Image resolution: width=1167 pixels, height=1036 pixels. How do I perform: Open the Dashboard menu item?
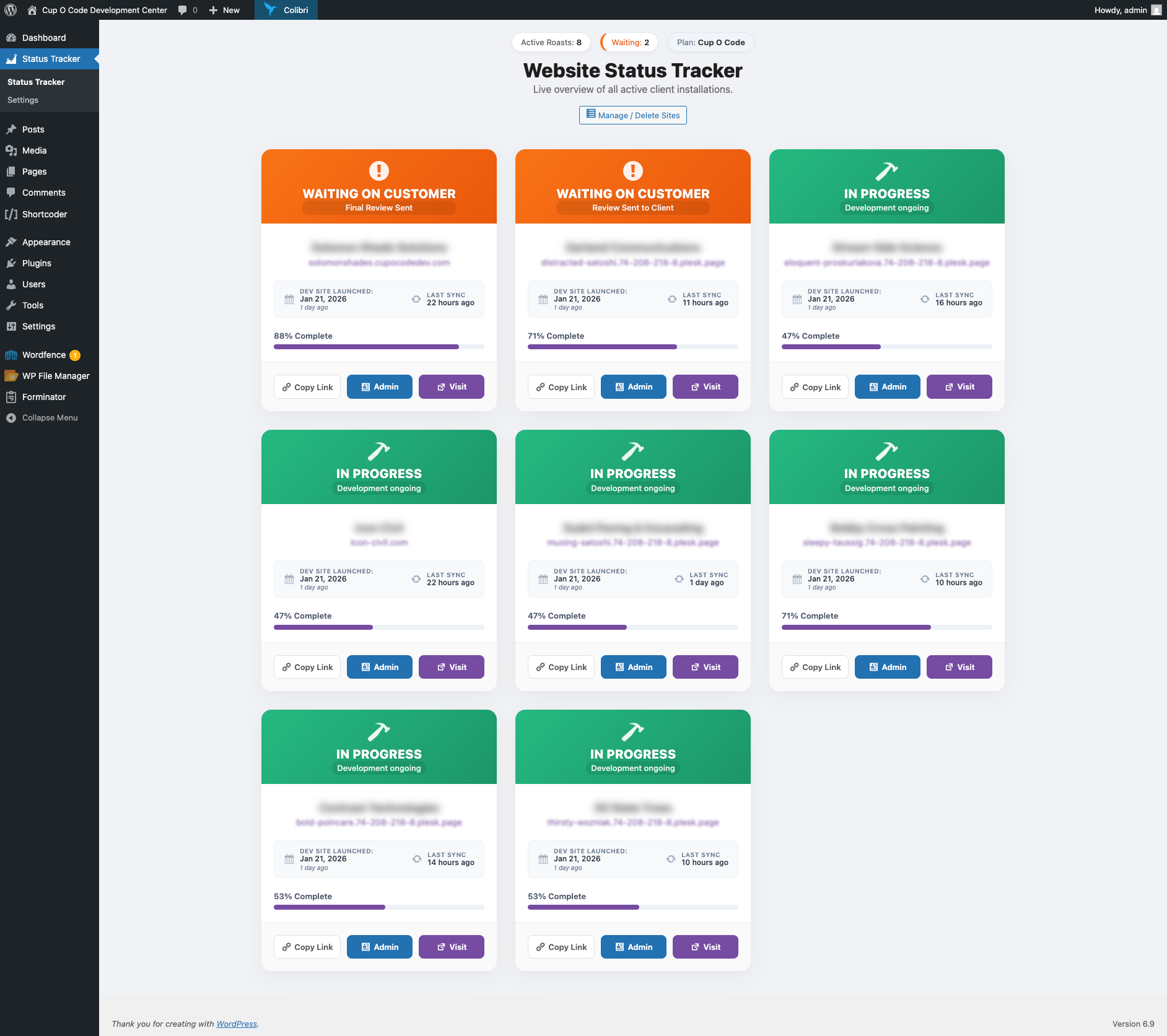[43, 37]
